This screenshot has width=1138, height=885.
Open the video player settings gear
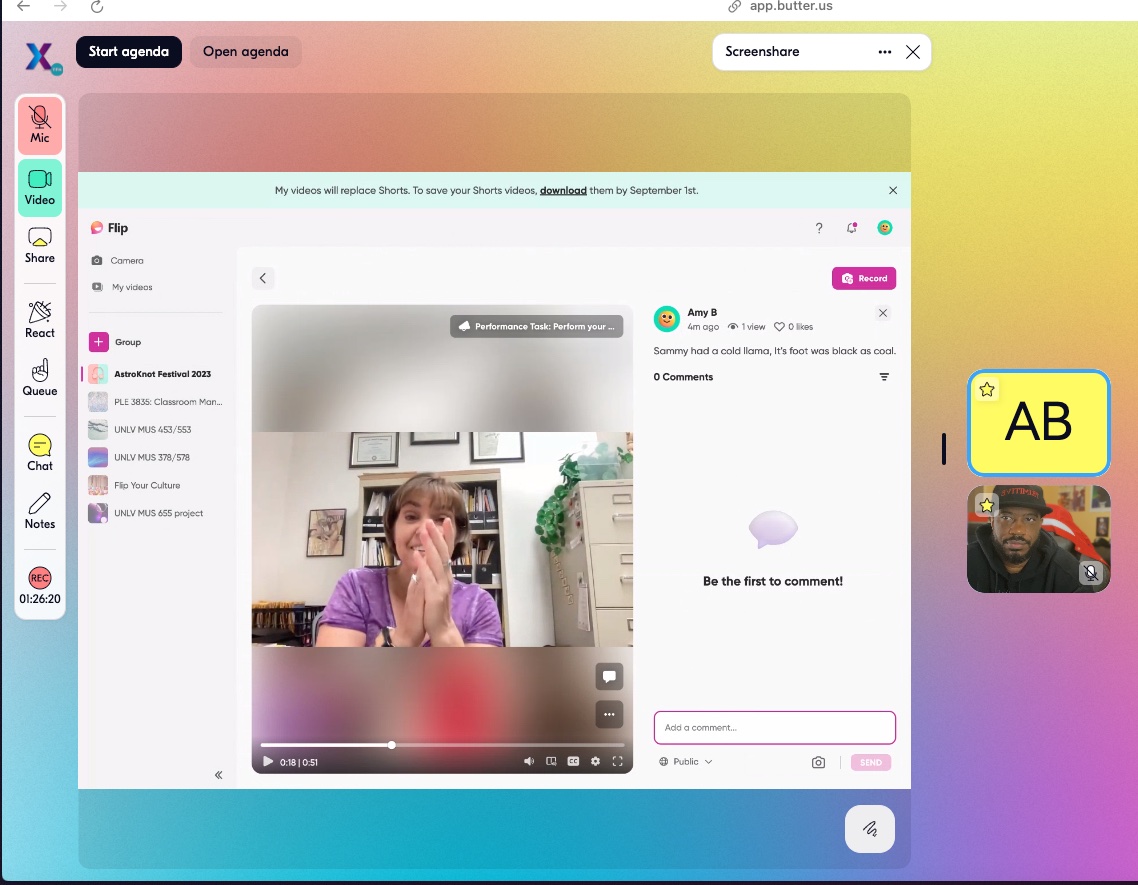pyautogui.click(x=595, y=761)
